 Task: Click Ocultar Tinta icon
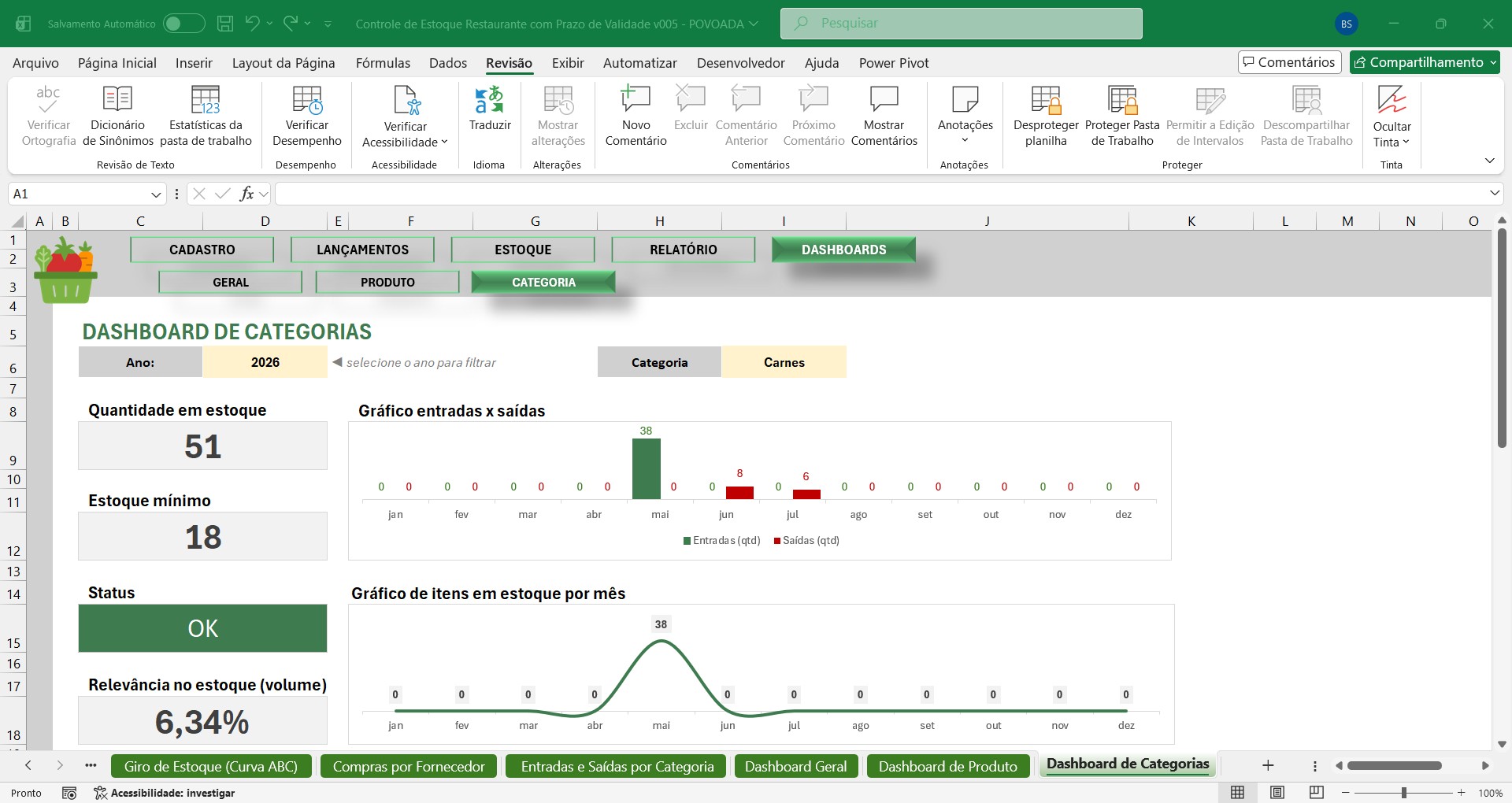point(1392,99)
